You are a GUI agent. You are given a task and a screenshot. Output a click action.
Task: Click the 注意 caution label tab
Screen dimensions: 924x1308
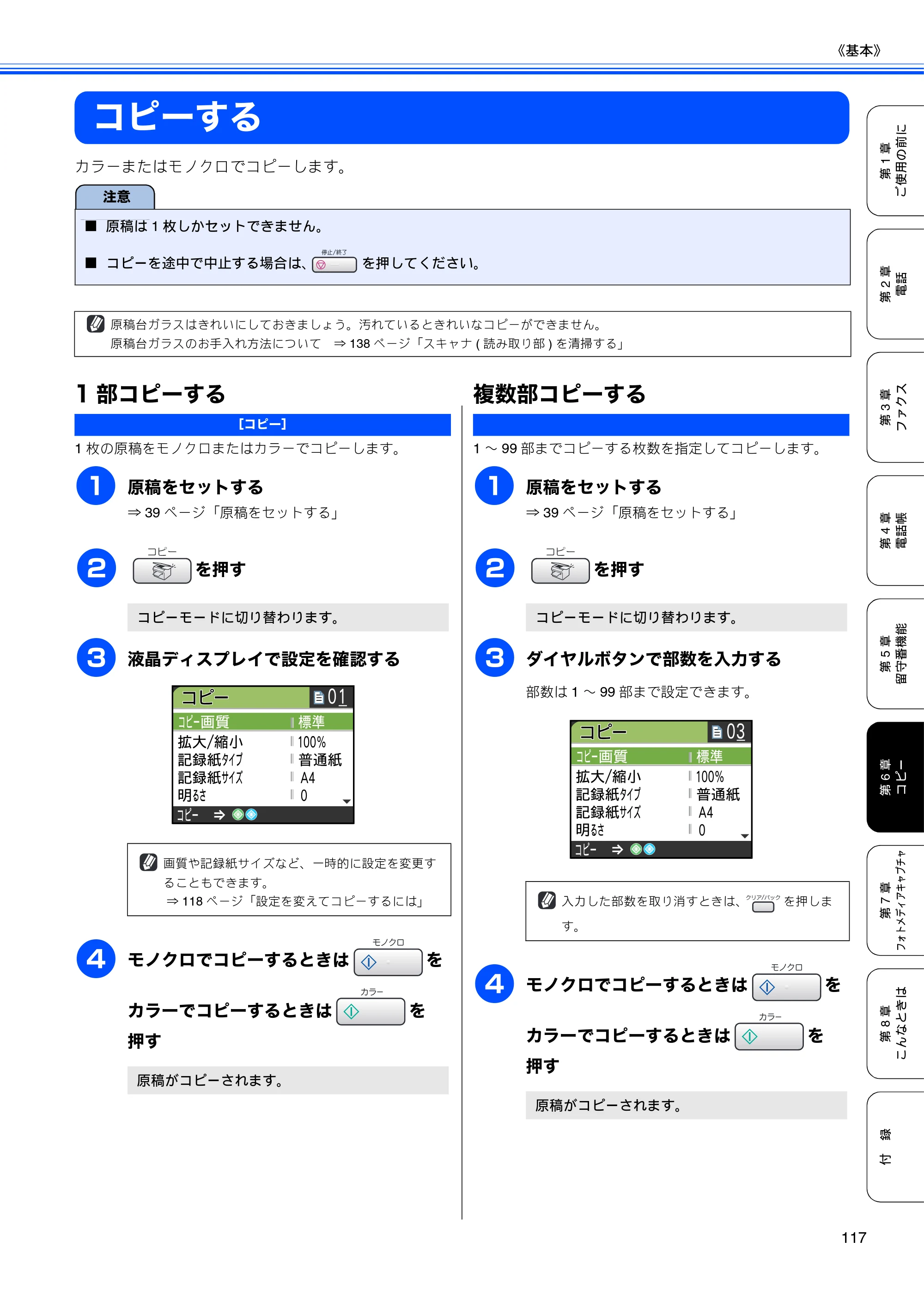tap(115, 197)
